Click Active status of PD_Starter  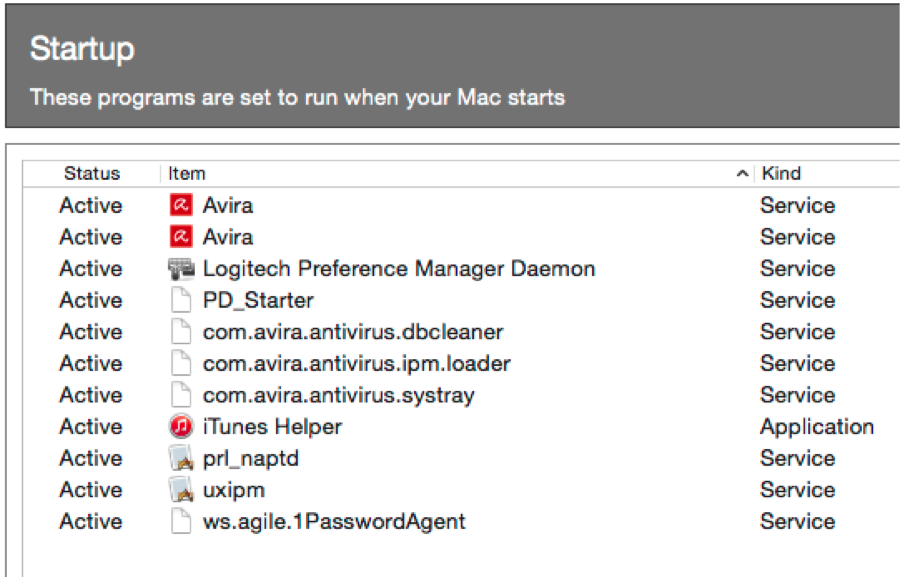click(91, 300)
